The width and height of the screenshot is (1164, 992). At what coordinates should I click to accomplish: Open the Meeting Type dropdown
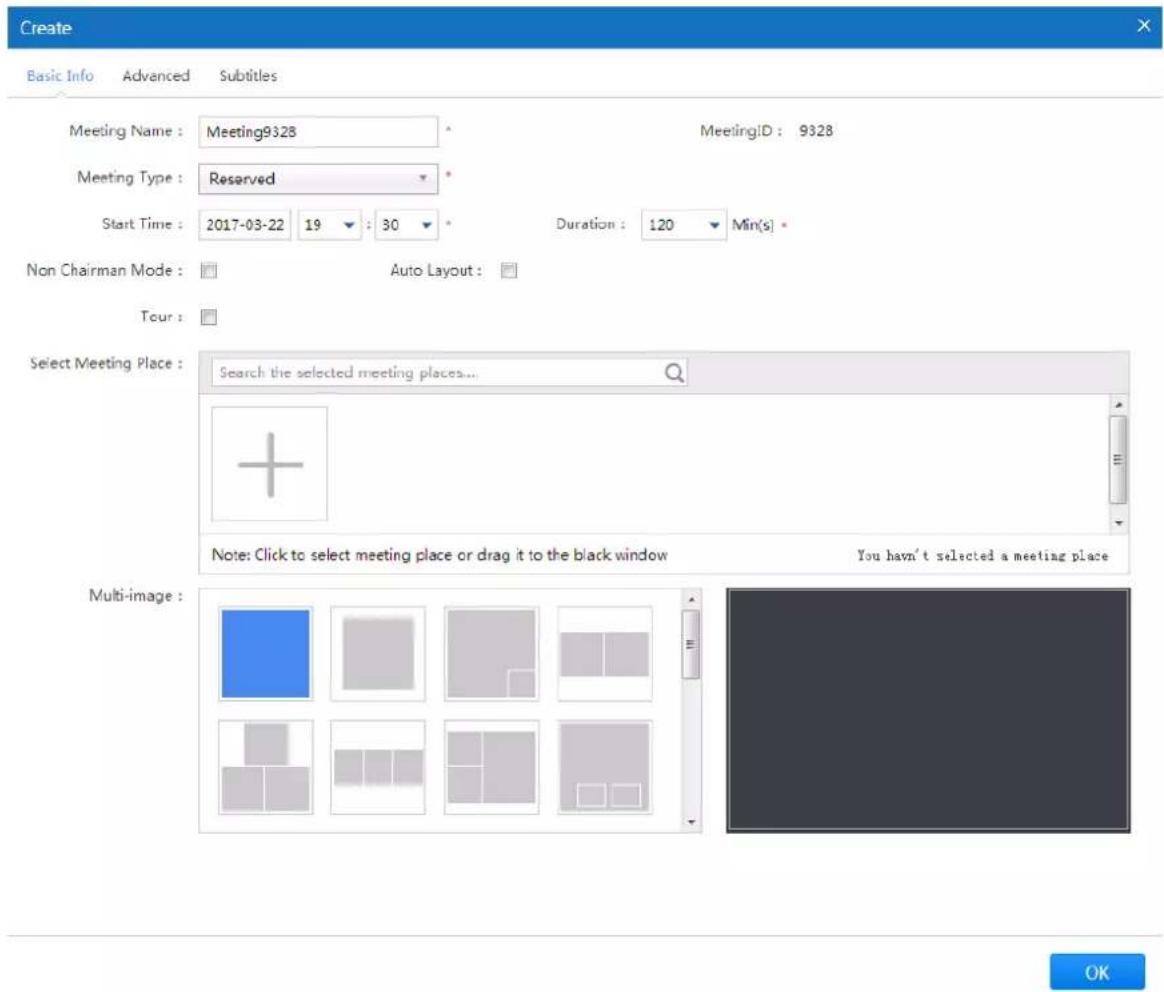tap(318, 179)
